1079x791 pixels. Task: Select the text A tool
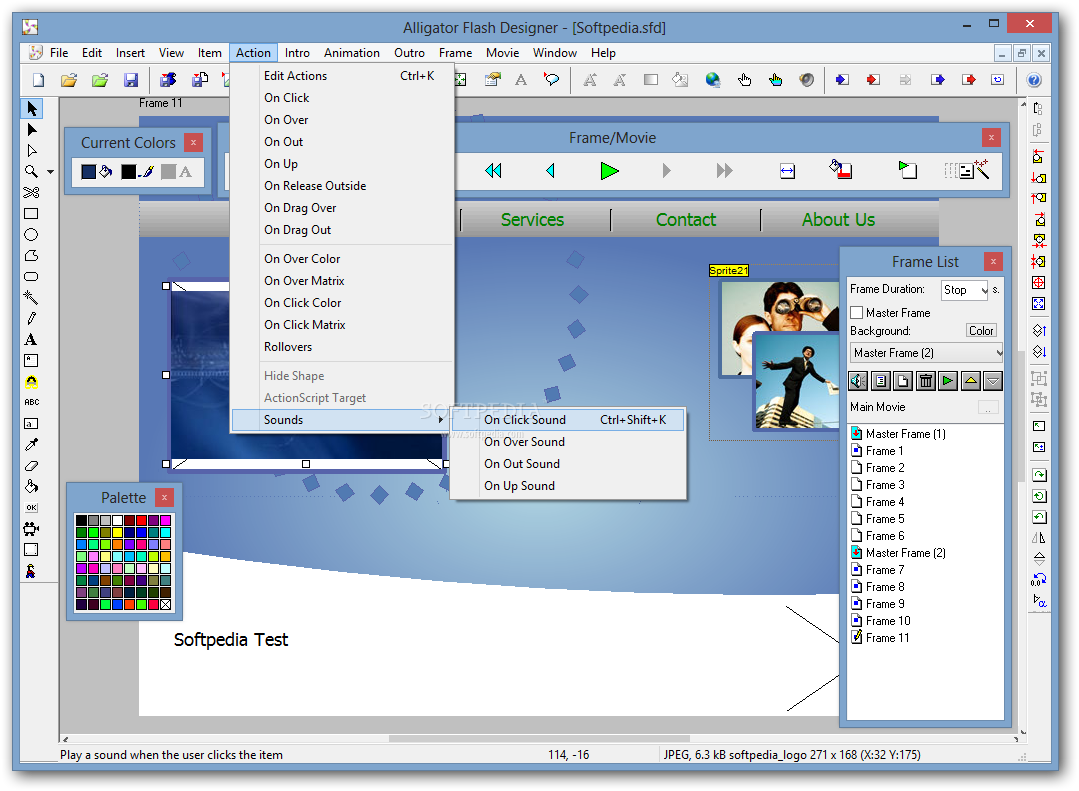[31, 339]
